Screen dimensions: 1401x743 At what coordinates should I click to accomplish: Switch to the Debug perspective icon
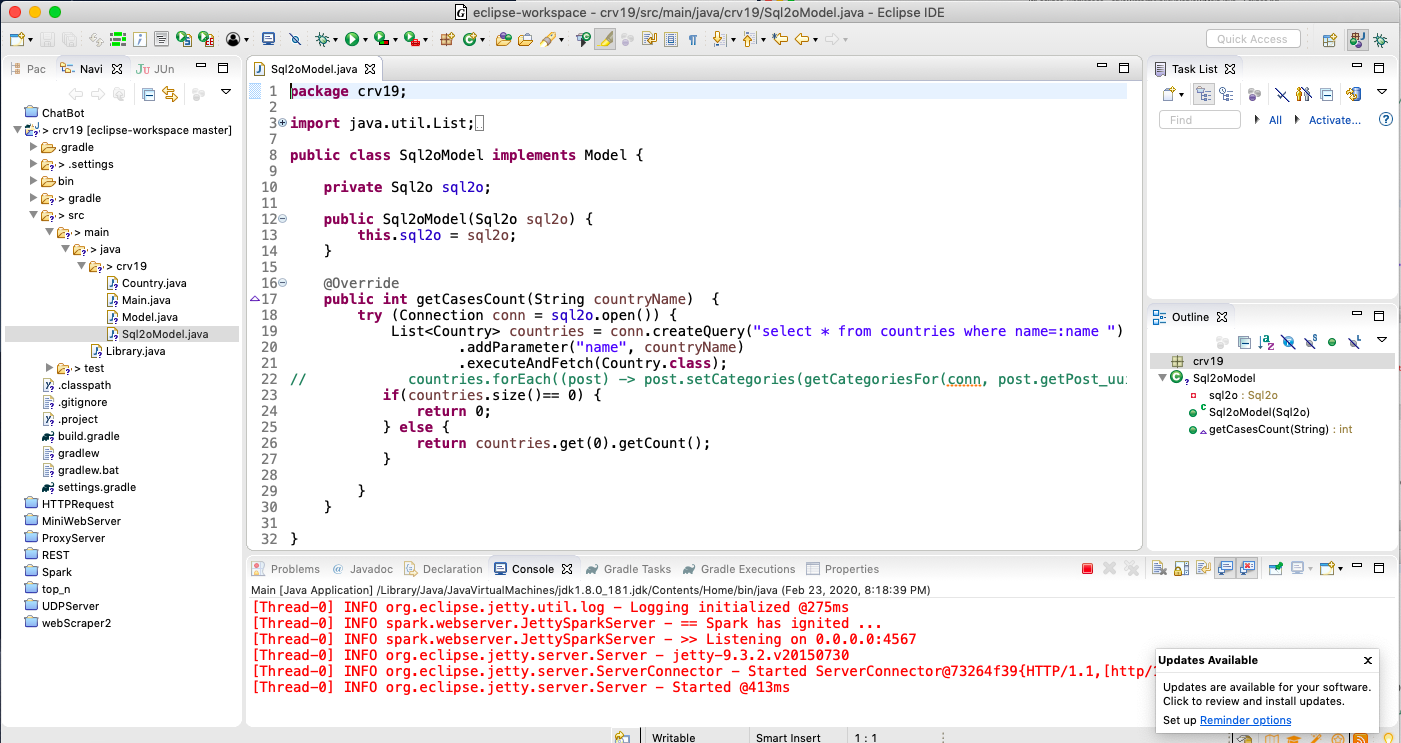pyautogui.click(x=1380, y=39)
